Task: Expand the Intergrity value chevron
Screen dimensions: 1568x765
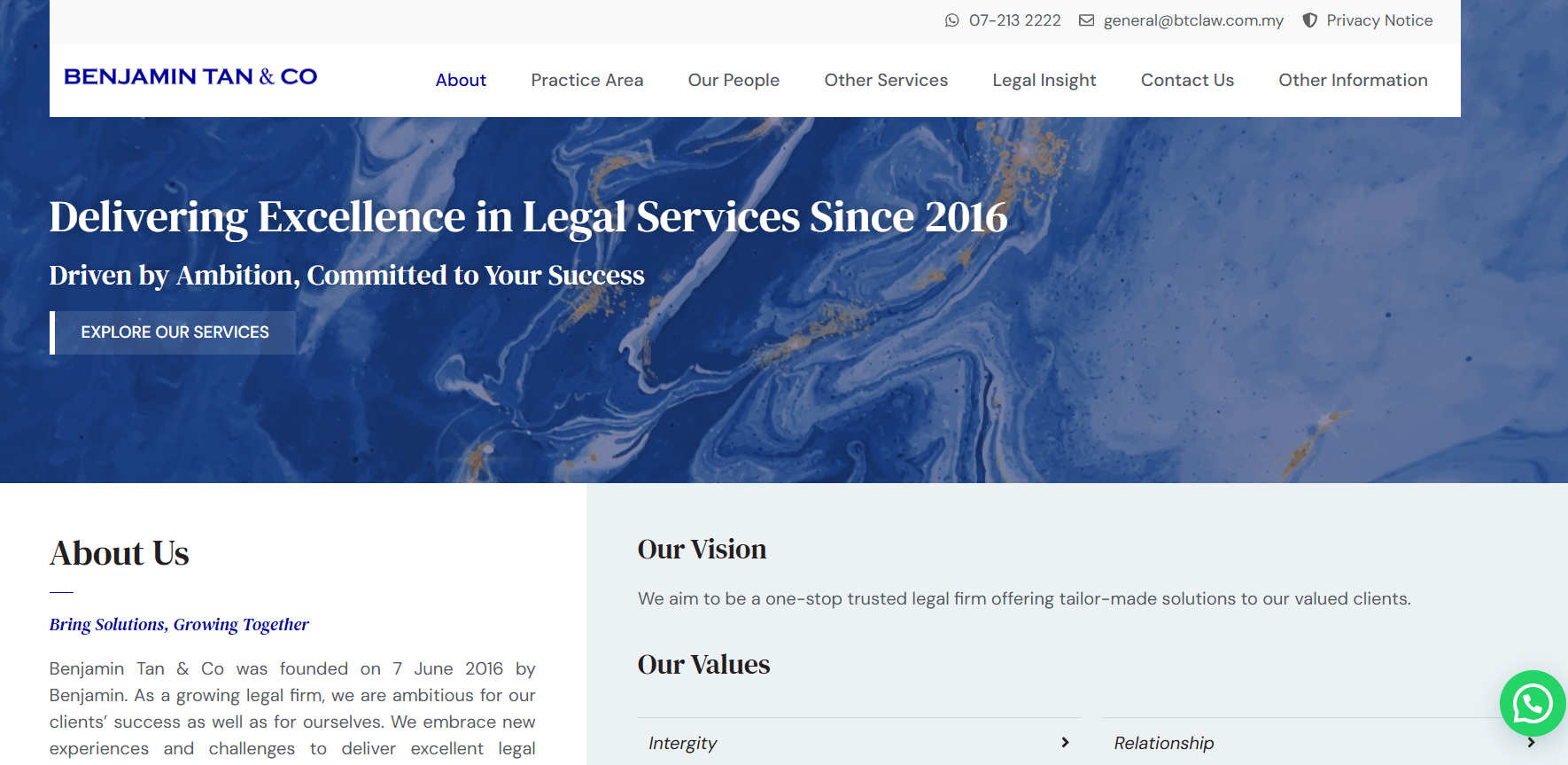Action: [x=1065, y=743]
